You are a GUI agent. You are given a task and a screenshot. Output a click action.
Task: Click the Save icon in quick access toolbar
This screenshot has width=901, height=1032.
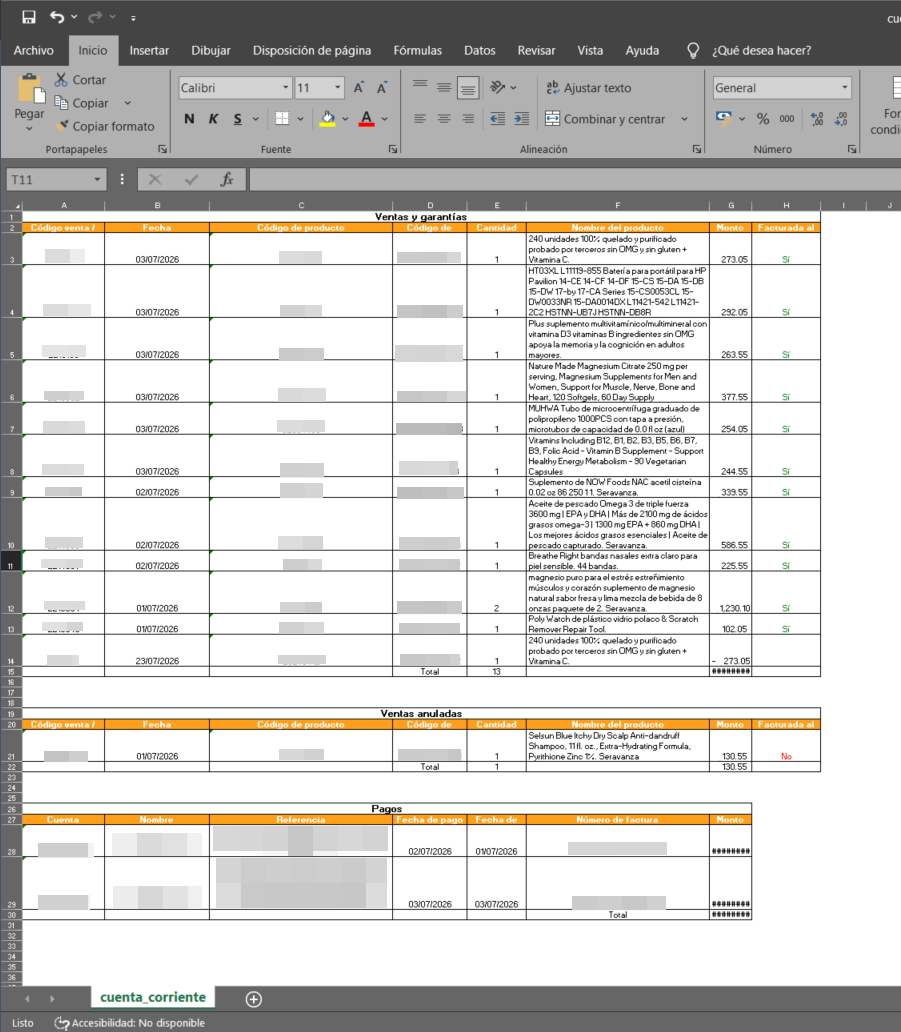pos(29,17)
